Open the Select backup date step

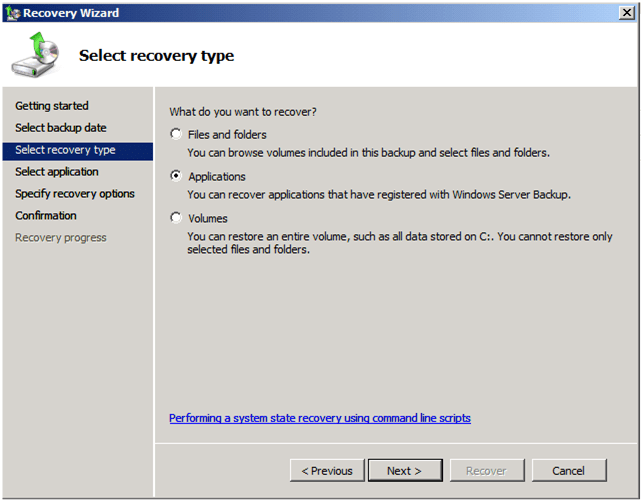(x=61, y=128)
